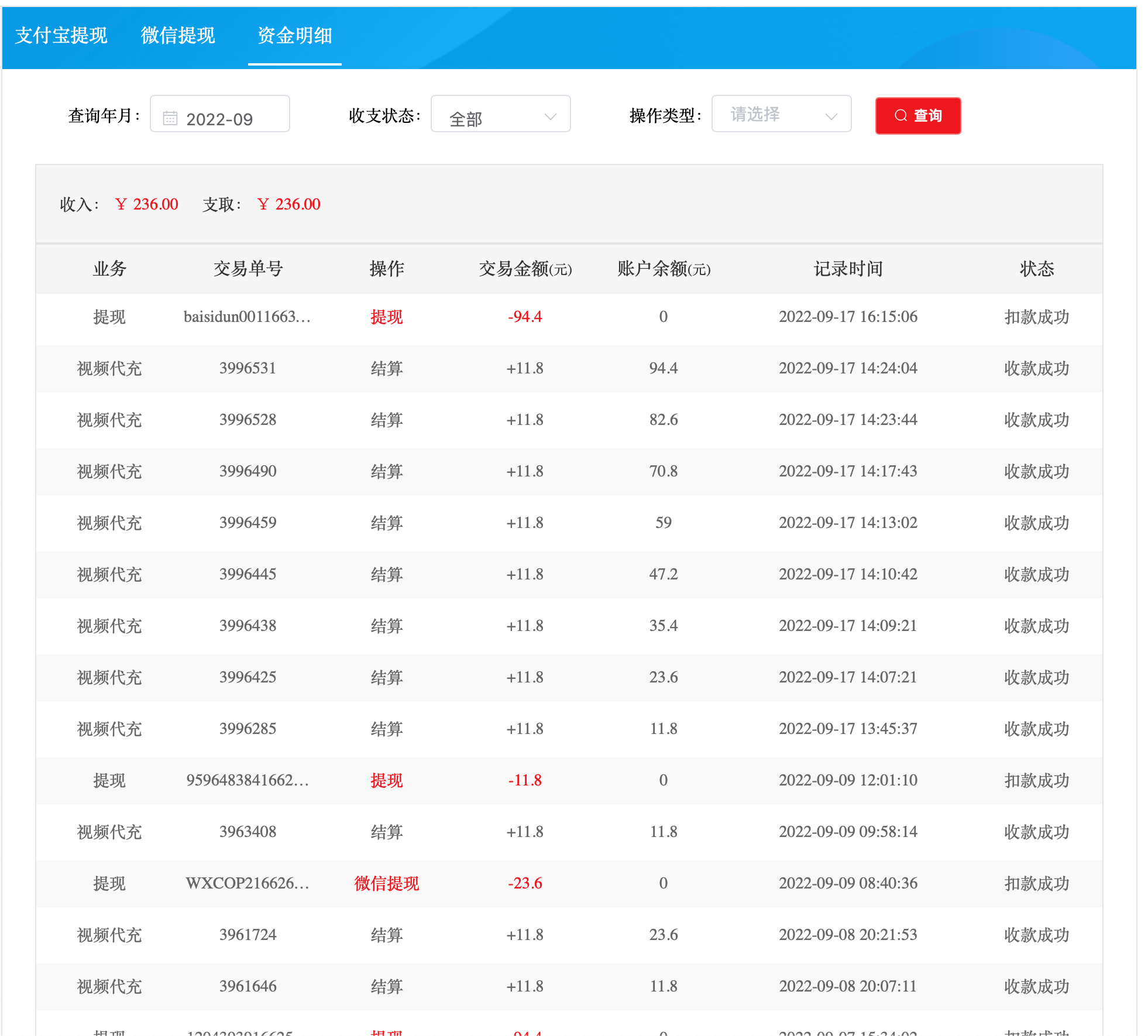Viewport: 1148px width, 1036px height.
Task: Switch to 微信提现 tab
Action: (x=178, y=36)
